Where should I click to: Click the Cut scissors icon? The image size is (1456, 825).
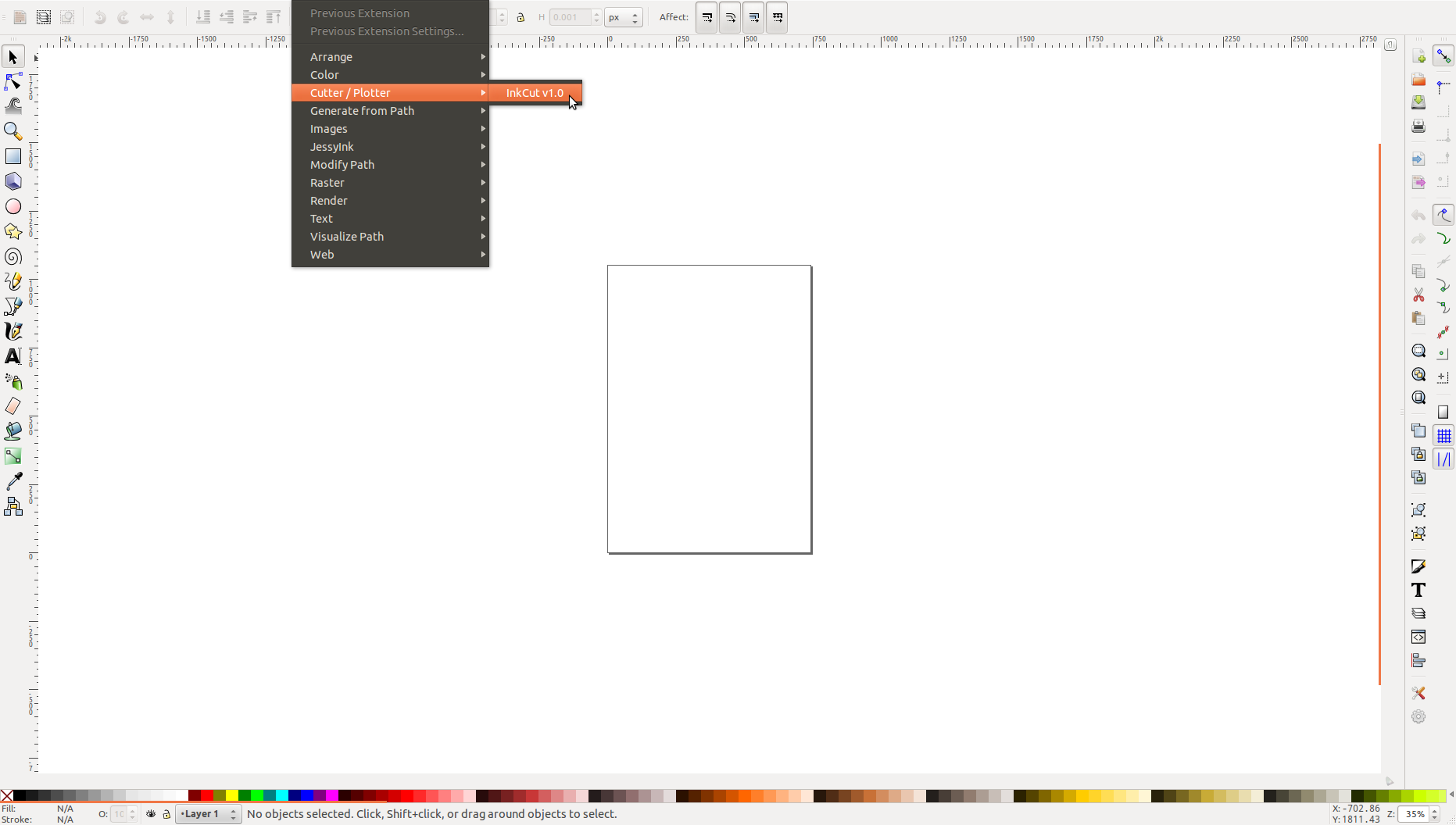pyautogui.click(x=1418, y=295)
